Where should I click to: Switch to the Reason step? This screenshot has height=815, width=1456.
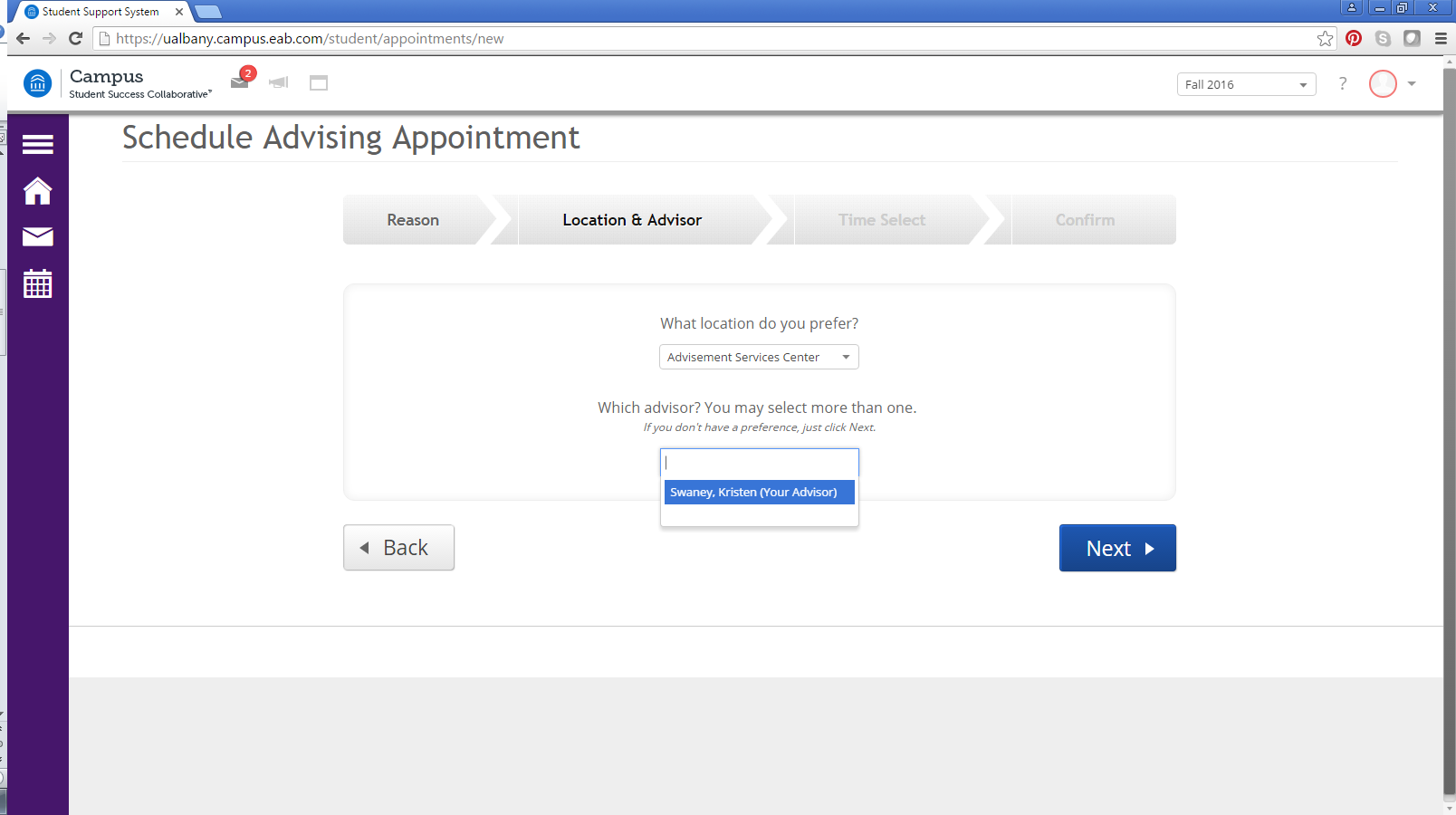pos(413,219)
